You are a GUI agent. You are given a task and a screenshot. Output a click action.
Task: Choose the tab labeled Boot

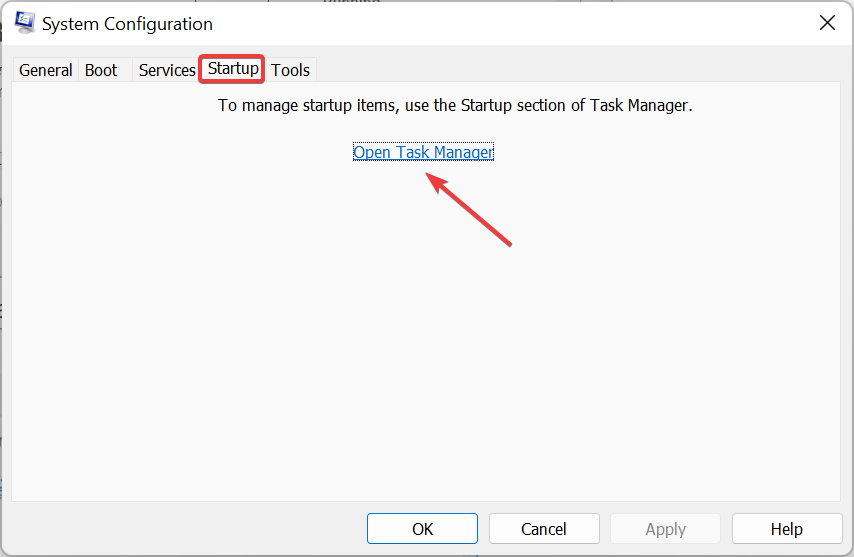pos(101,70)
